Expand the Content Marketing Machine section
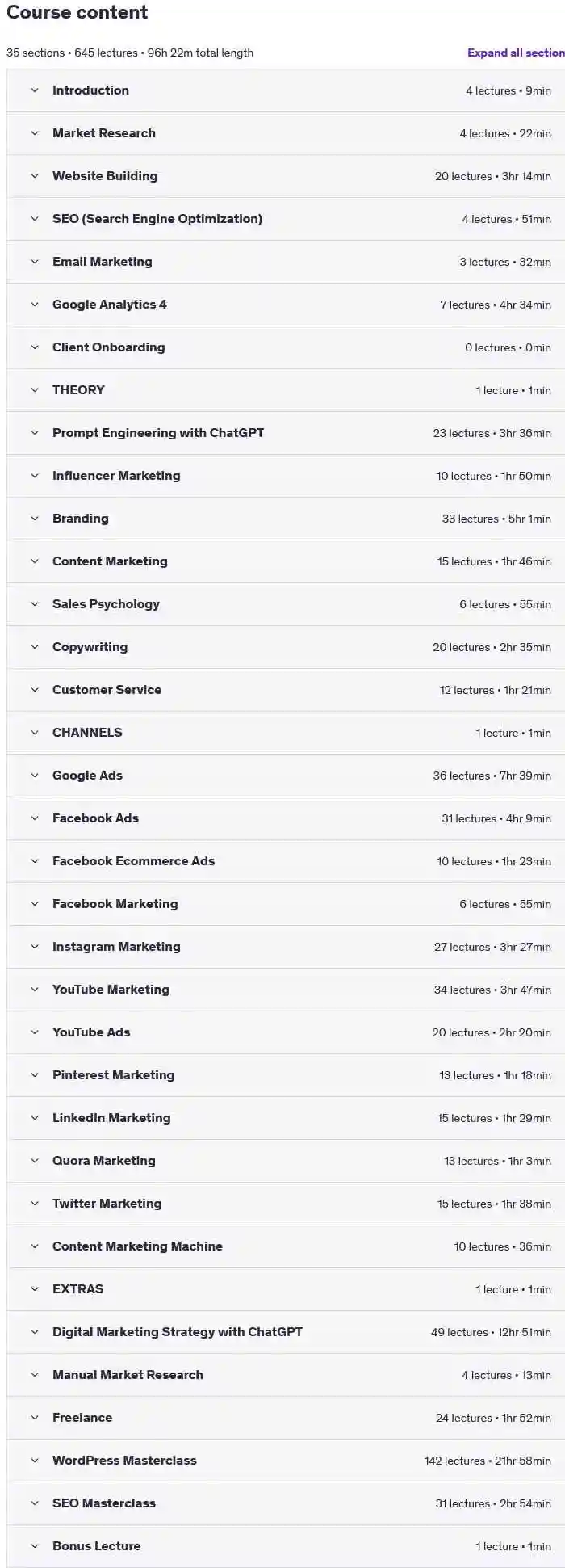 286,1246
